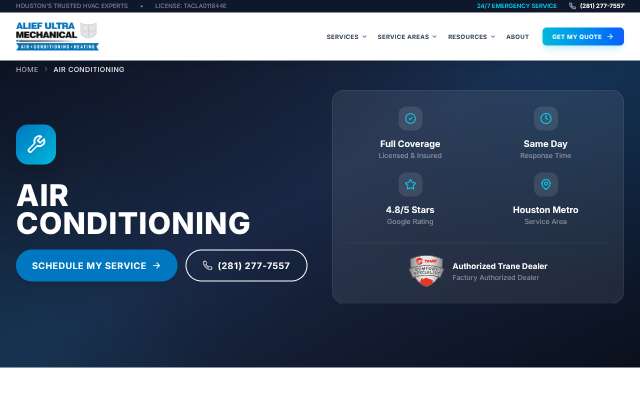Click the 4.8/5 Stars star icon
Viewport: 640px width, 400px height.
(410, 184)
